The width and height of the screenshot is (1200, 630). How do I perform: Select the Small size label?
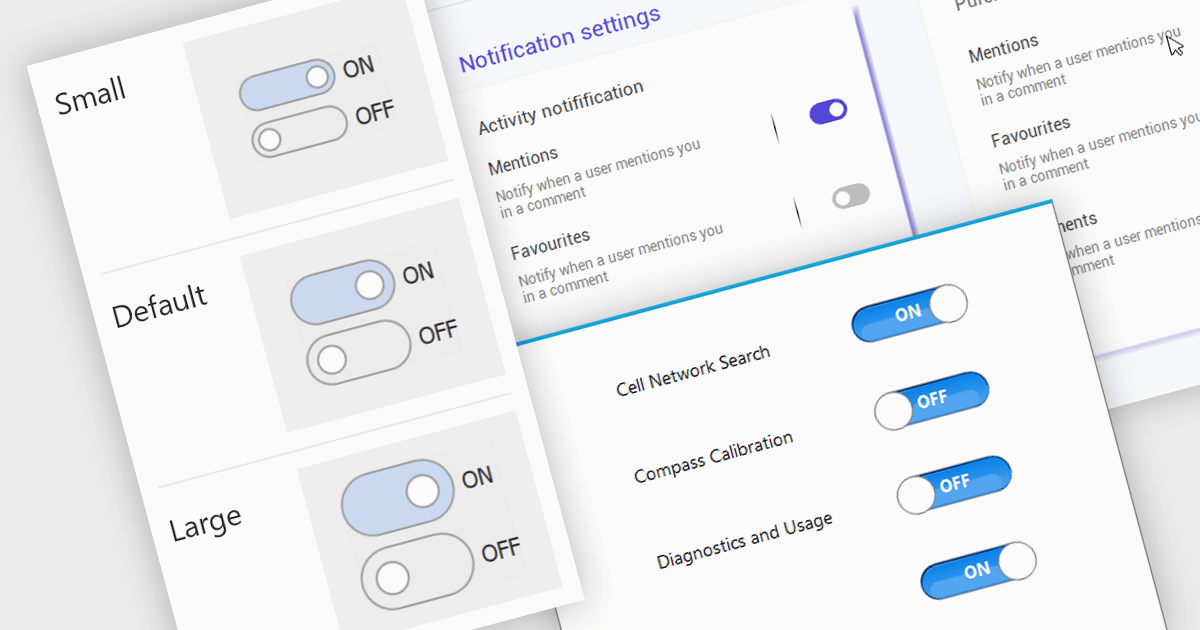(x=90, y=97)
